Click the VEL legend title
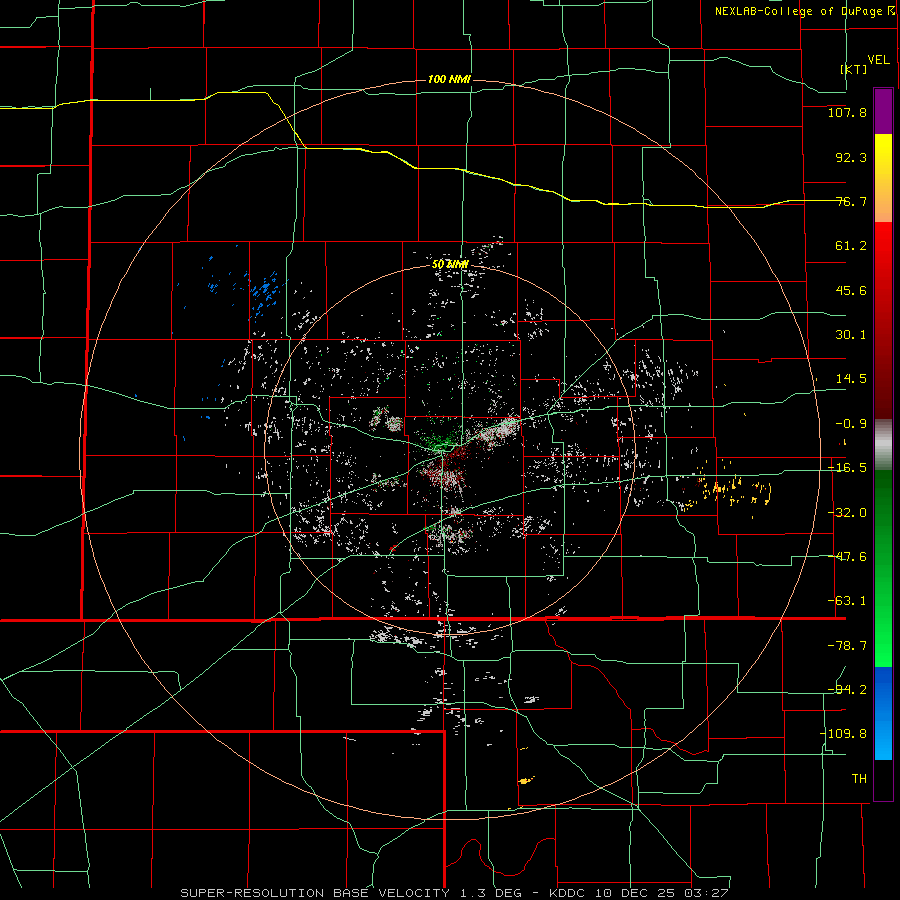The width and height of the screenshot is (900, 900). [879, 60]
